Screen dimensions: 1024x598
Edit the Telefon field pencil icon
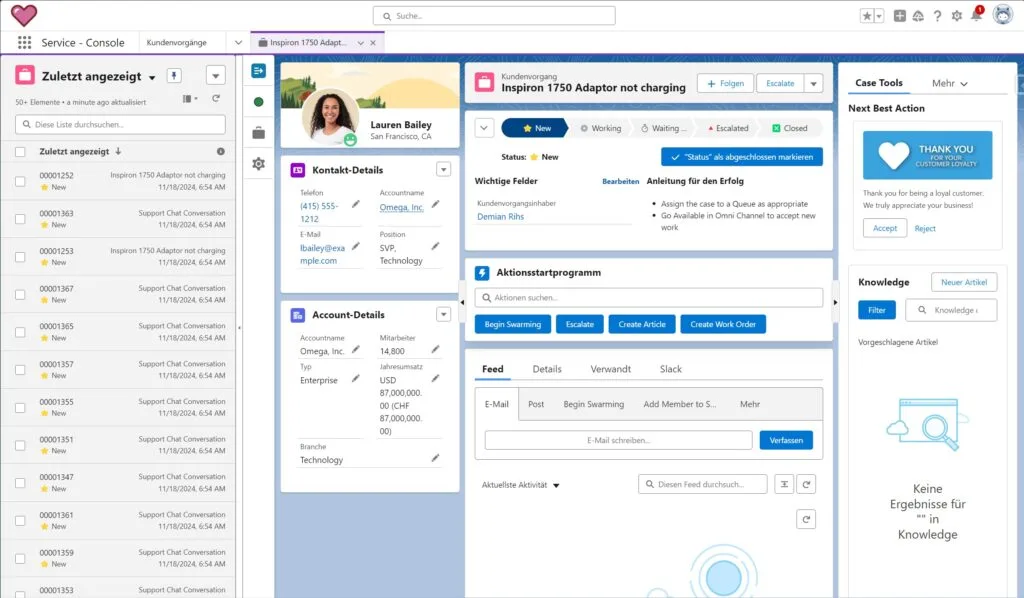coord(355,204)
